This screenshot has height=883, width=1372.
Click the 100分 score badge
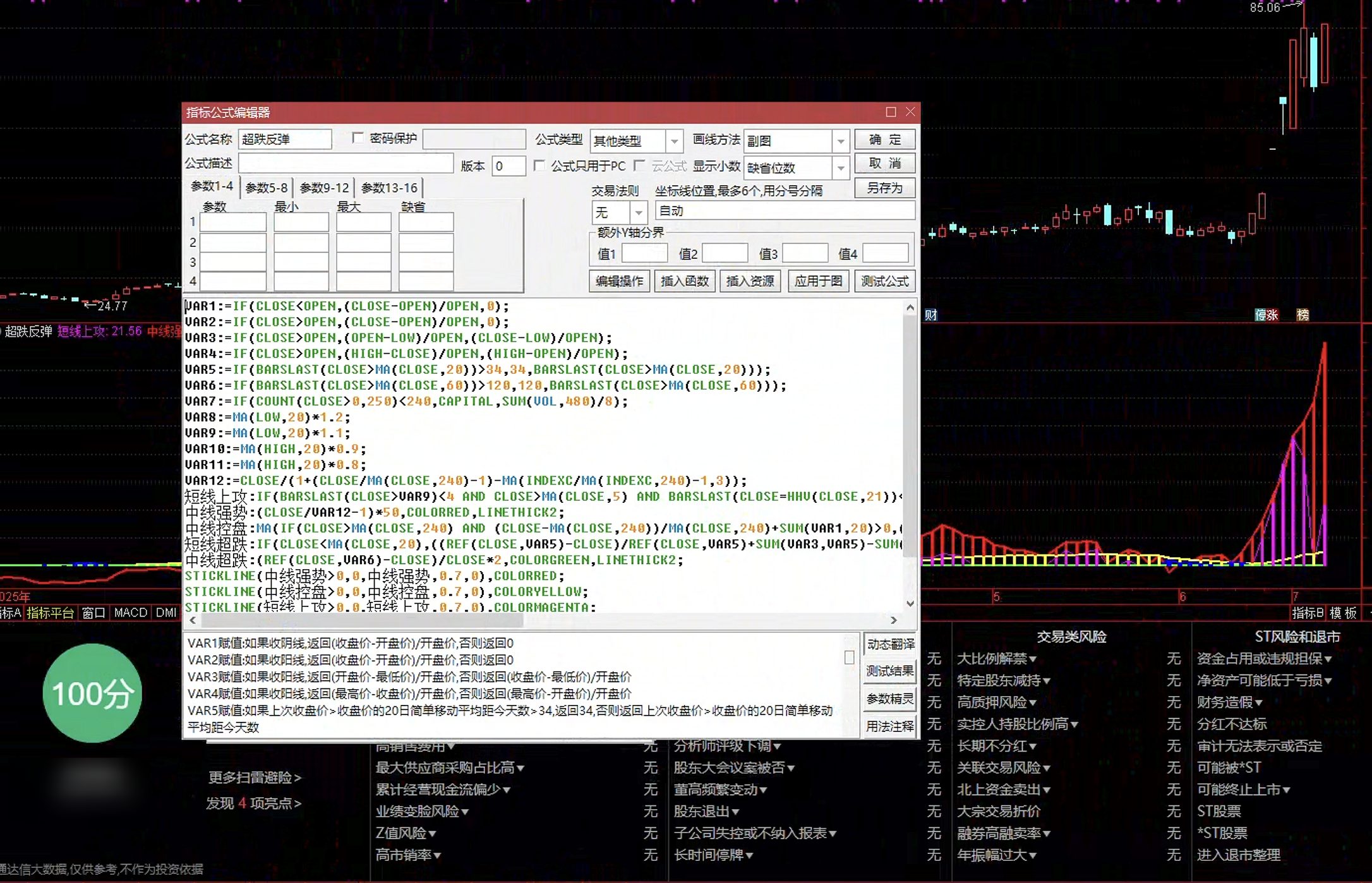tap(92, 693)
